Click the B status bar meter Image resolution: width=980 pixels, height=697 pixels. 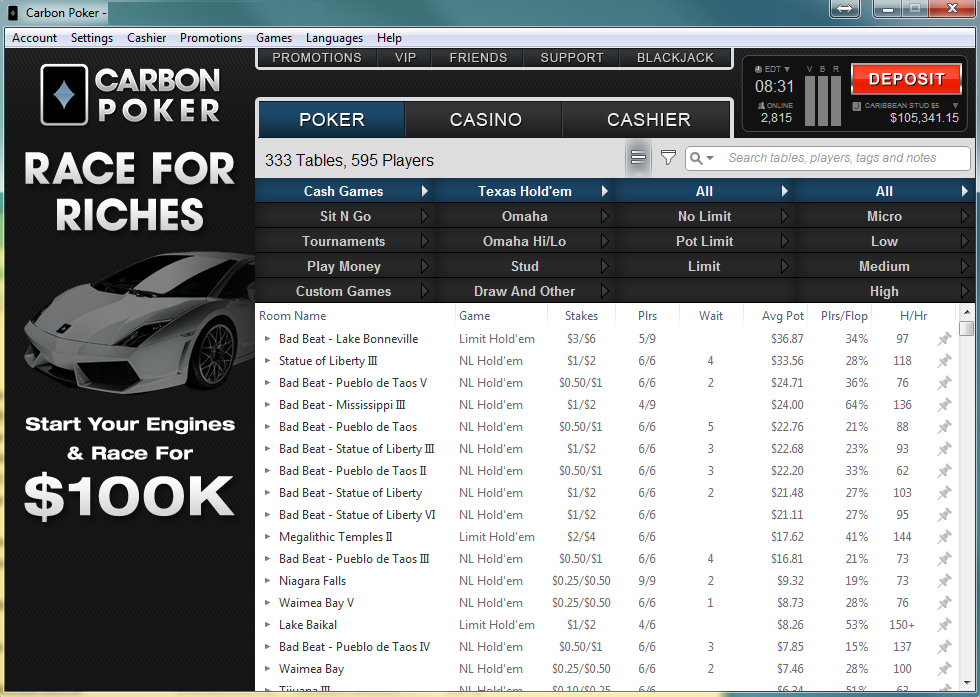822,101
